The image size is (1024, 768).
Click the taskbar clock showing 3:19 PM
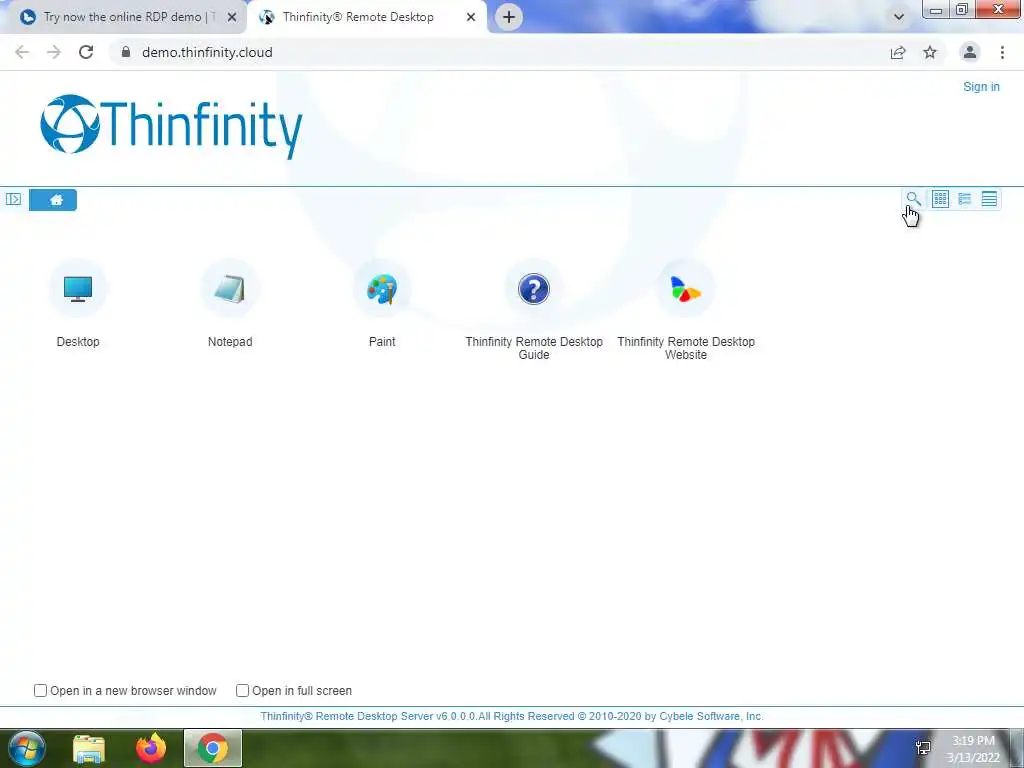point(973,749)
